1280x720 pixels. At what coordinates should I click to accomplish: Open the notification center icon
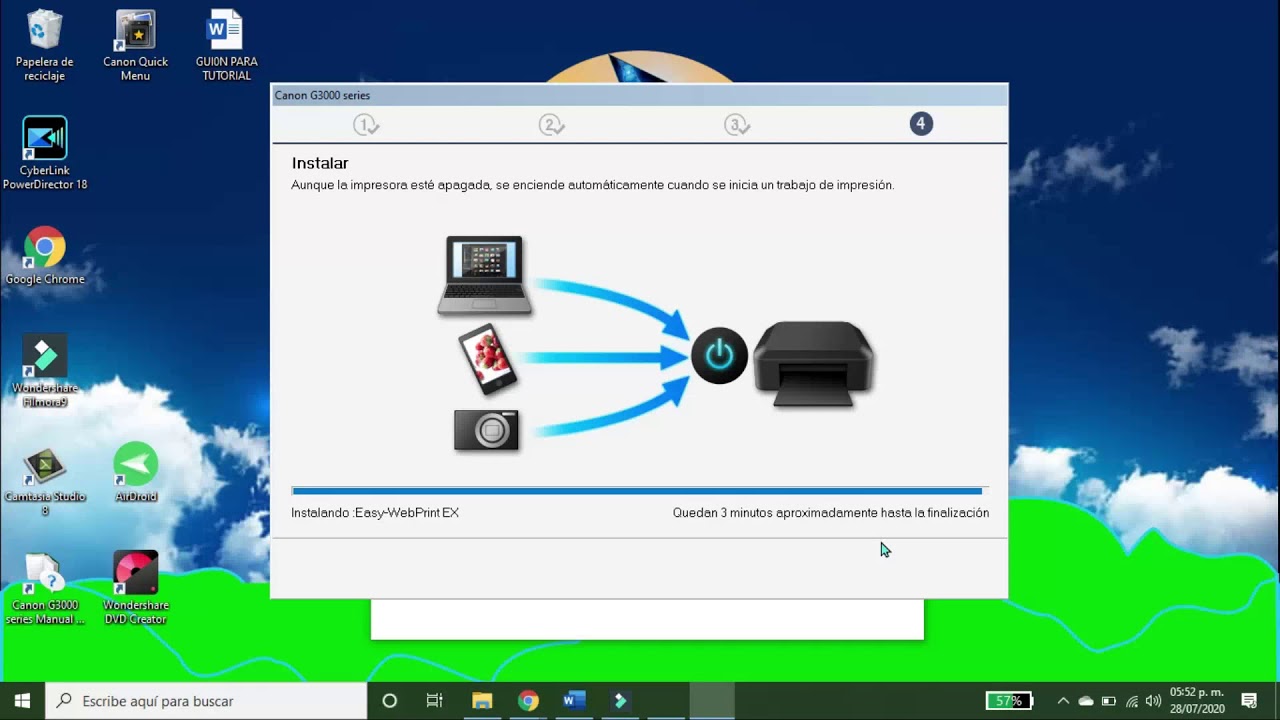point(1249,701)
